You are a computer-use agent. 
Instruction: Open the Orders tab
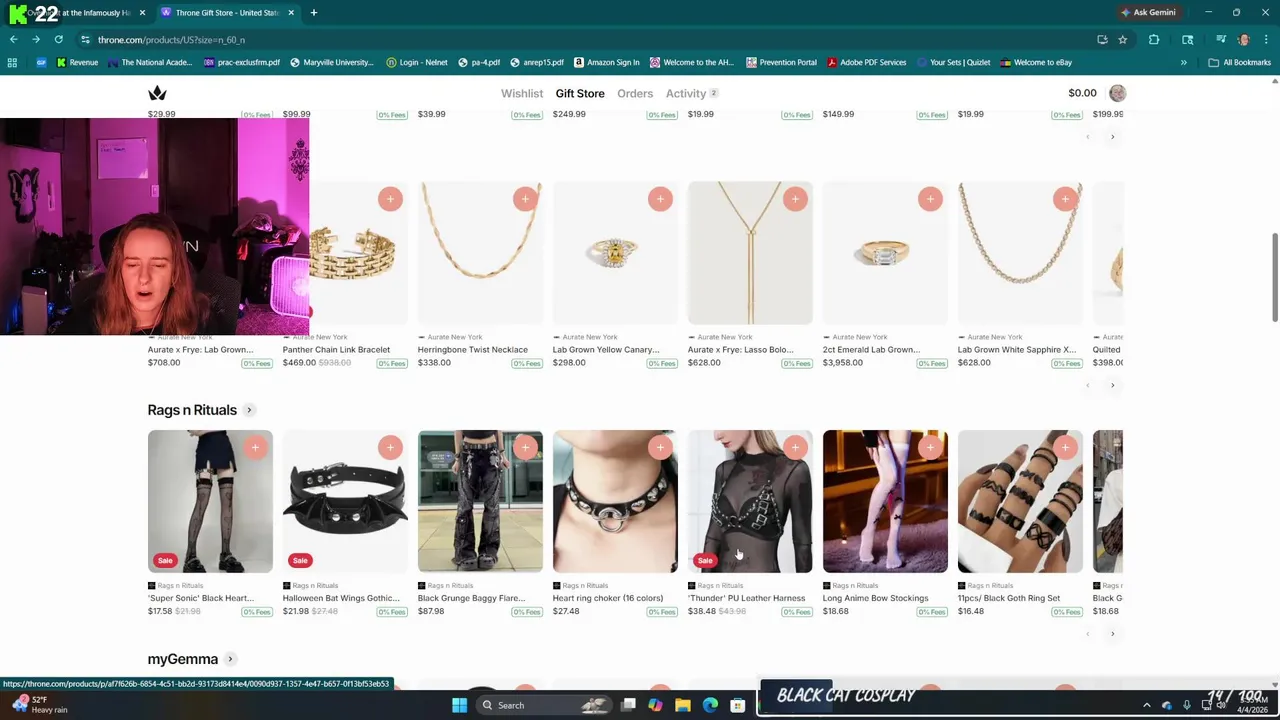(635, 93)
